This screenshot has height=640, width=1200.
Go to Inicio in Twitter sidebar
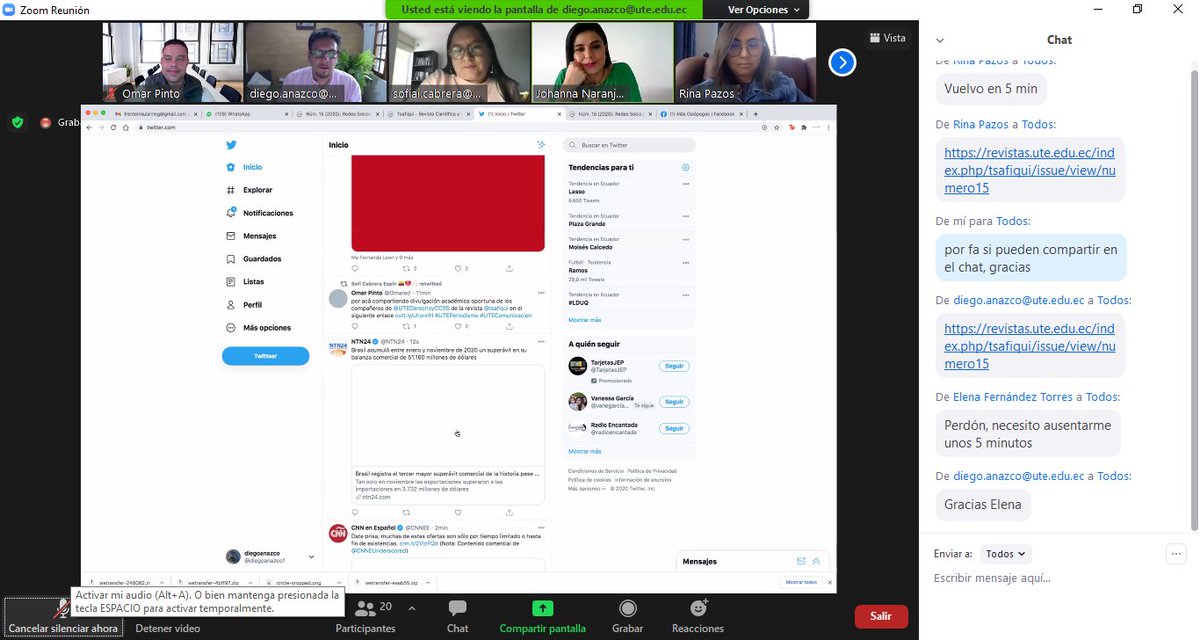[245, 167]
